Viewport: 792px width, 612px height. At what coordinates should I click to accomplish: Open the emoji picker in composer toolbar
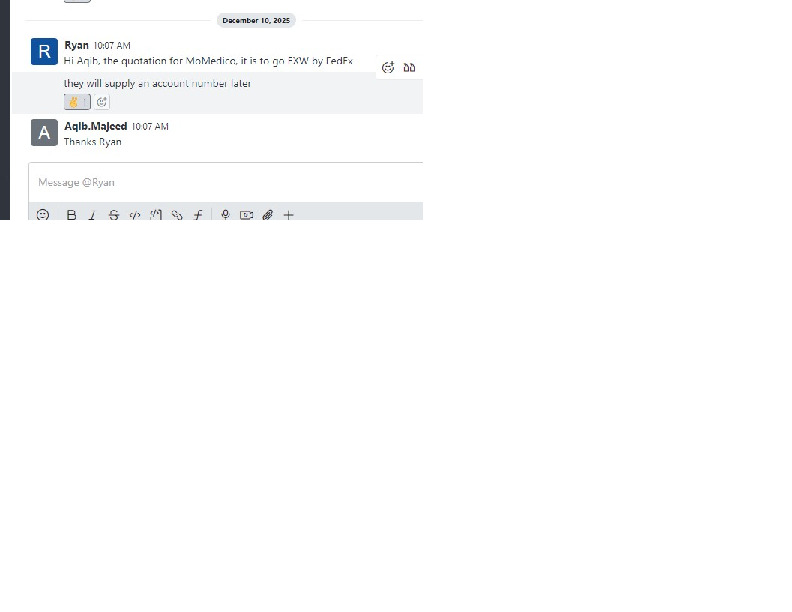point(43,215)
